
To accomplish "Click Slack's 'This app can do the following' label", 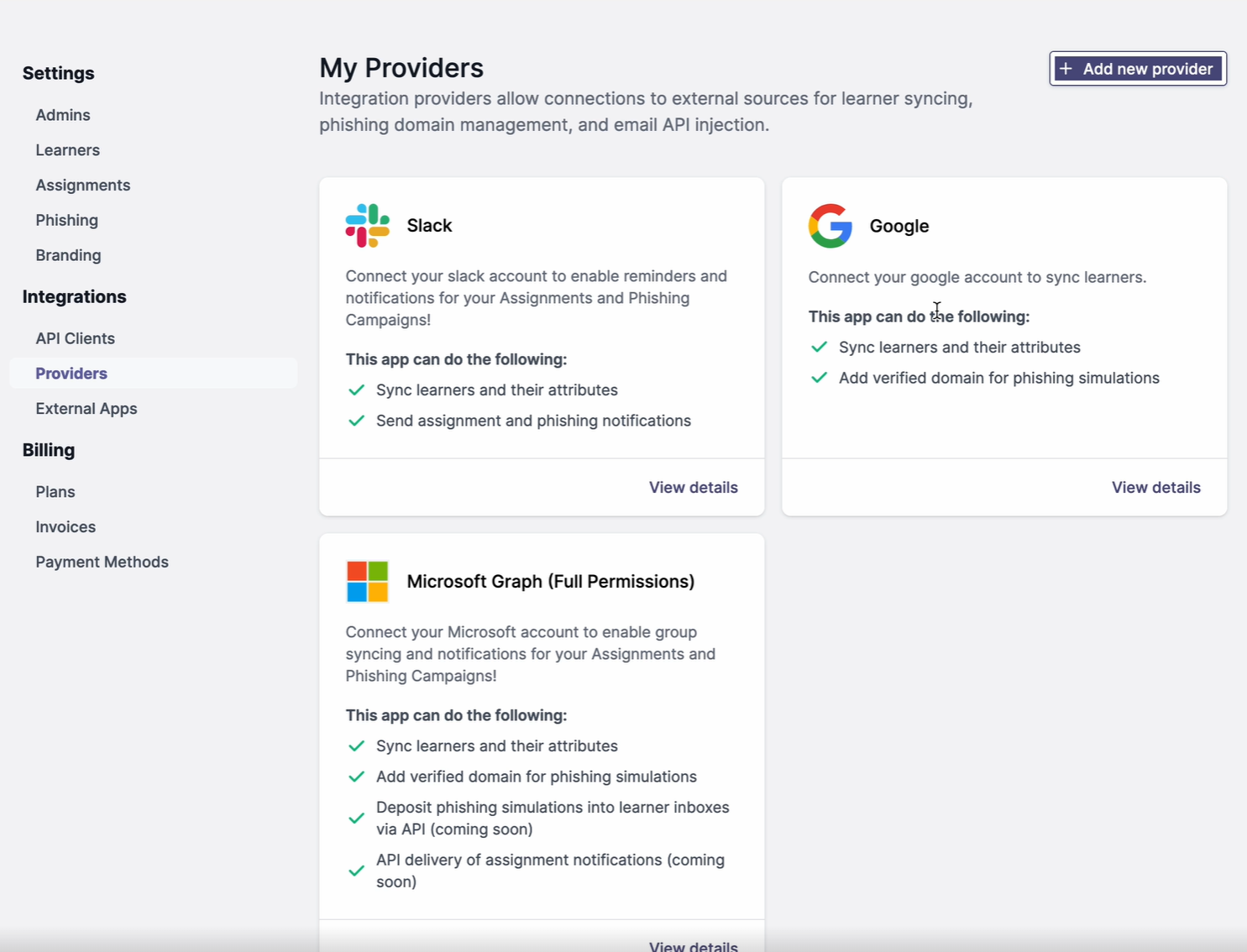I will [456, 359].
